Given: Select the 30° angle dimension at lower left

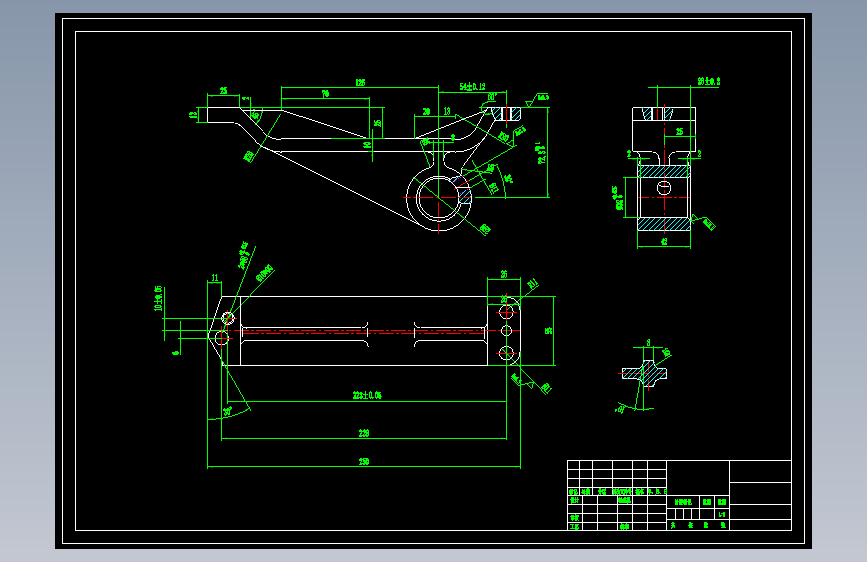Looking at the screenshot, I should 227,411.
